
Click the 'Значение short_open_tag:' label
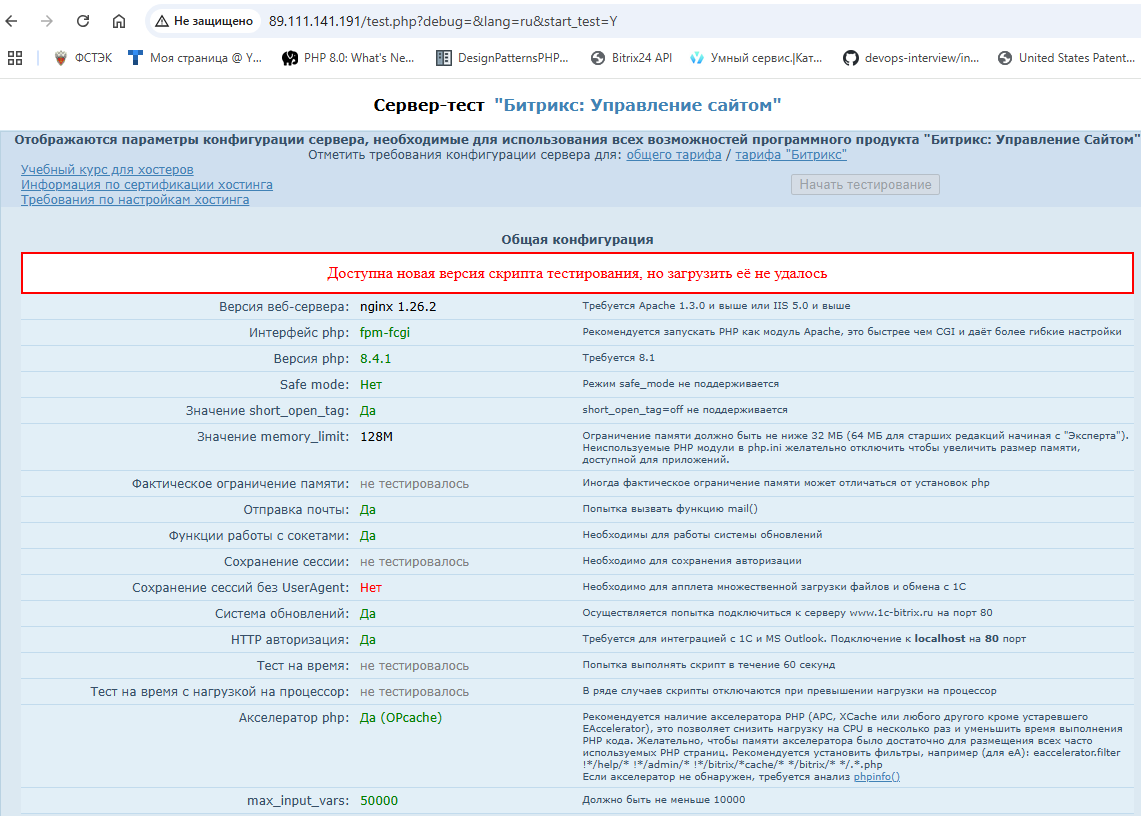tap(267, 411)
